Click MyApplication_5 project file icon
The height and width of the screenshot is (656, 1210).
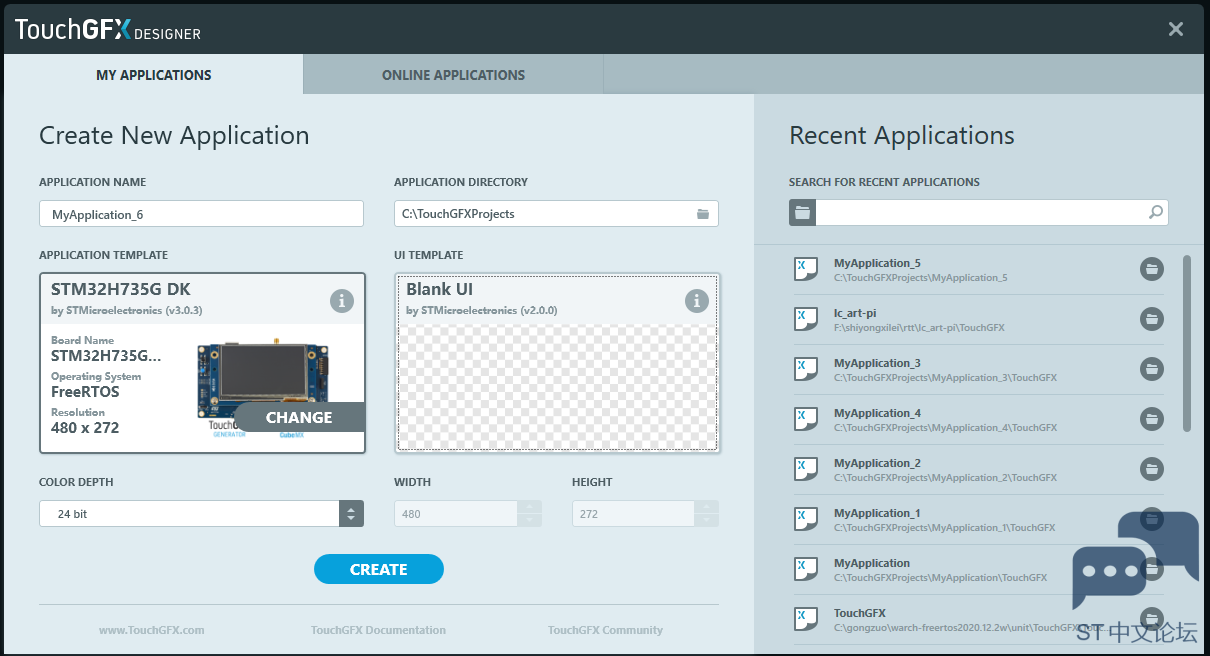point(806,269)
